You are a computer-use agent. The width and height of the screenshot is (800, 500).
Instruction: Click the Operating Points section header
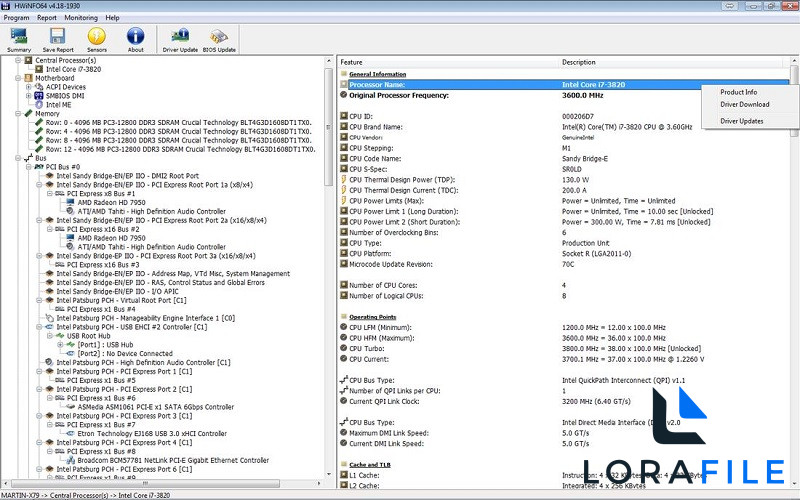(x=372, y=317)
